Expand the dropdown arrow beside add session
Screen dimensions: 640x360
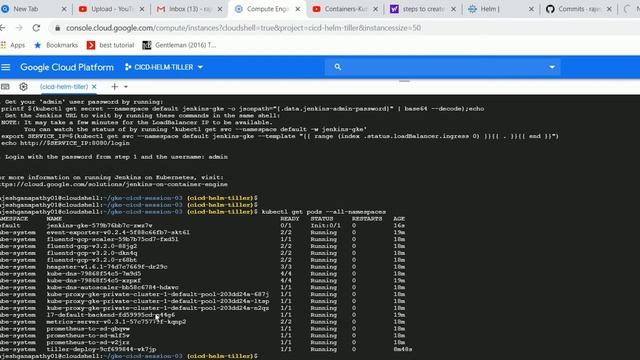coord(126,87)
